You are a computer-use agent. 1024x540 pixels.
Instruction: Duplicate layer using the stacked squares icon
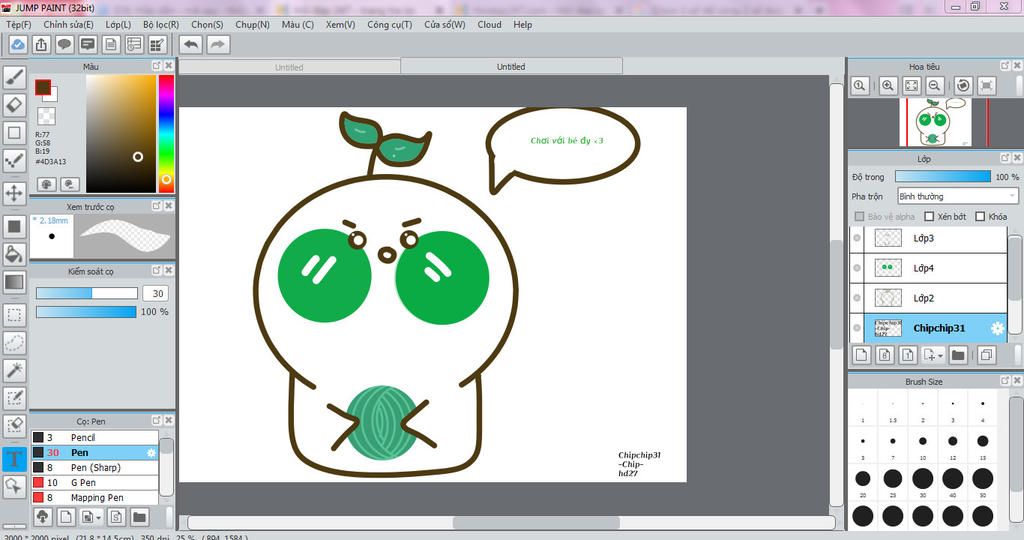[x=987, y=355]
